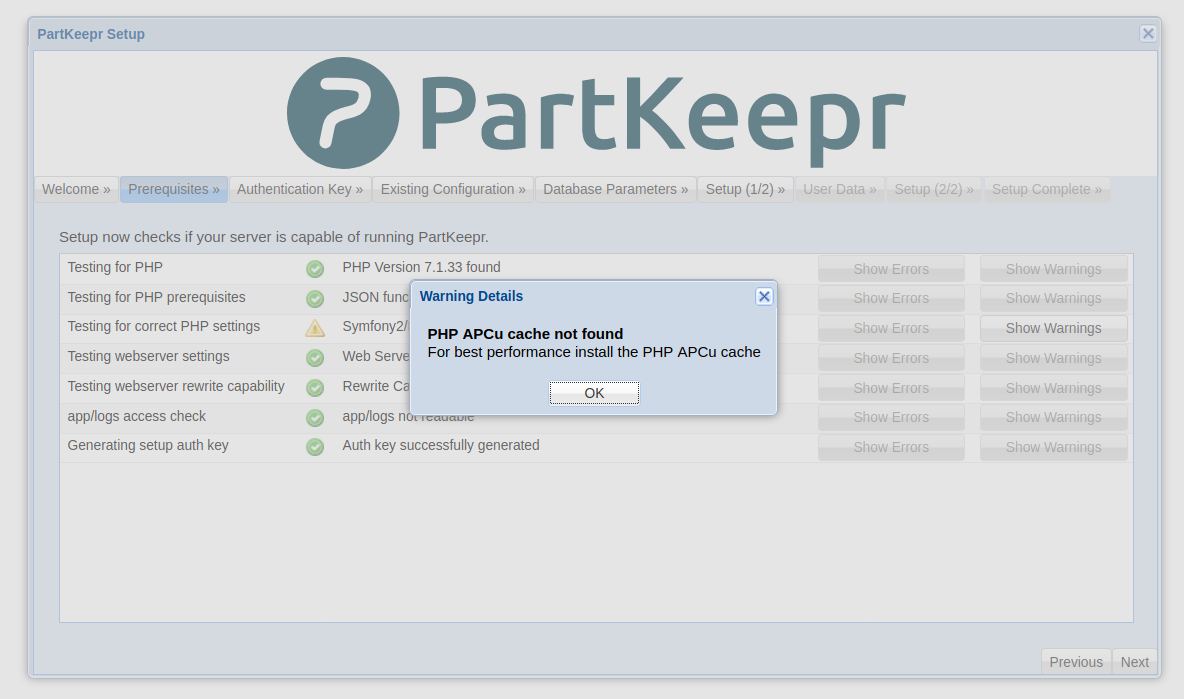Click the PartKeepr Setup window title
This screenshot has height=699, width=1184.
click(x=91, y=34)
